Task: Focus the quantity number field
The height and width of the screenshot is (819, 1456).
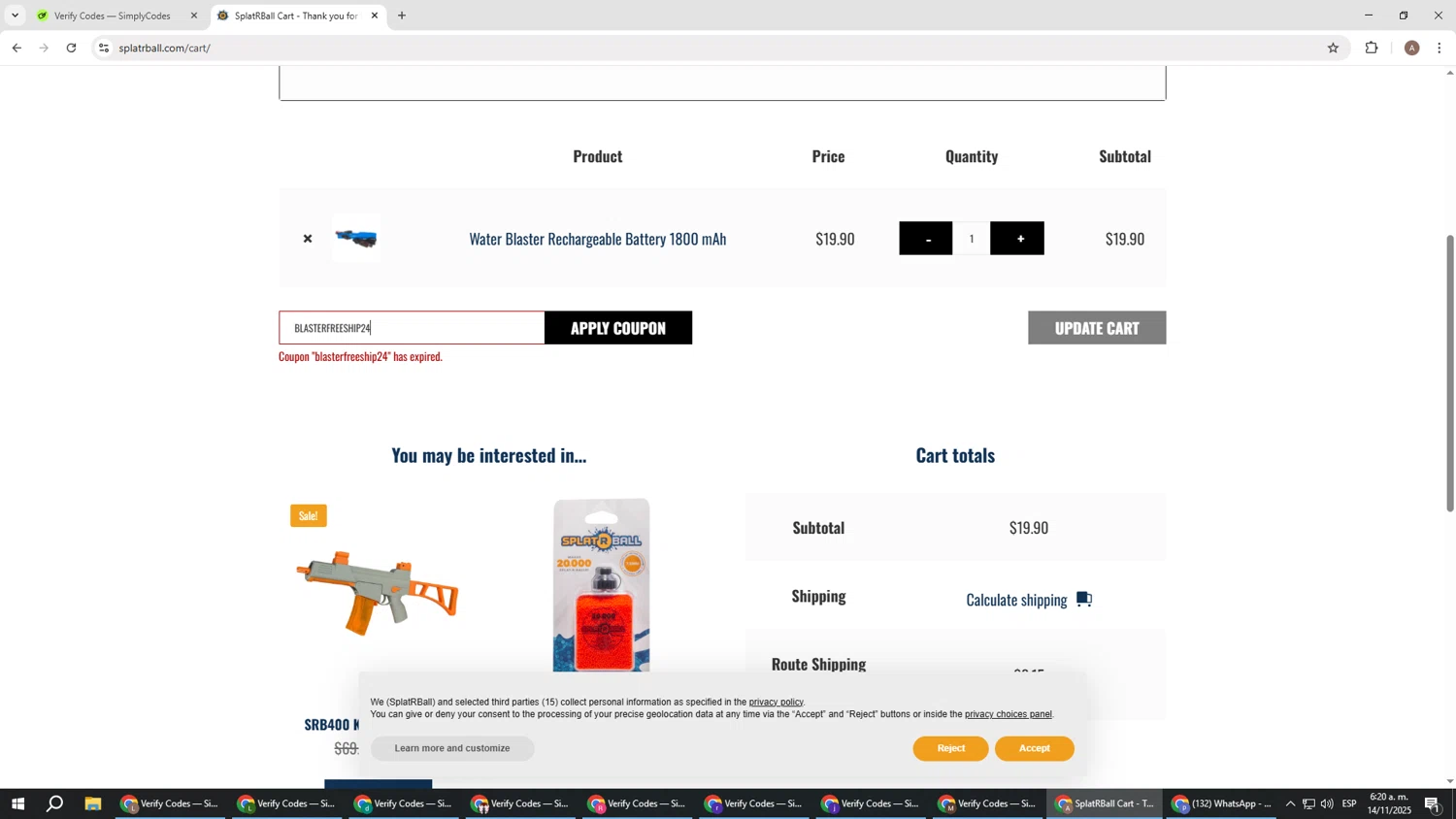Action: (x=971, y=239)
